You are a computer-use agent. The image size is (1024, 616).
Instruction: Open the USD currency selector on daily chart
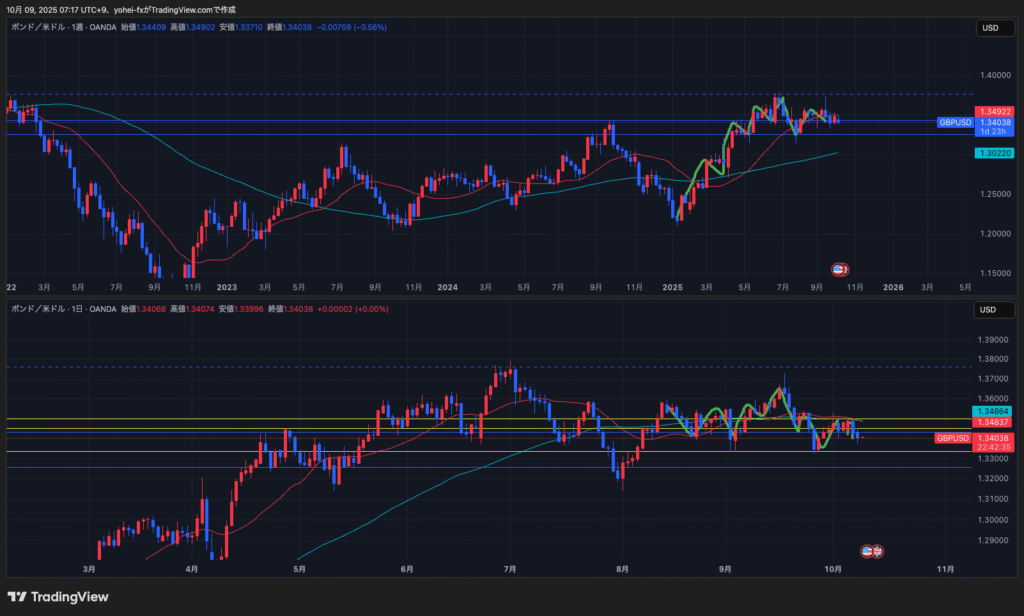click(989, 309)
